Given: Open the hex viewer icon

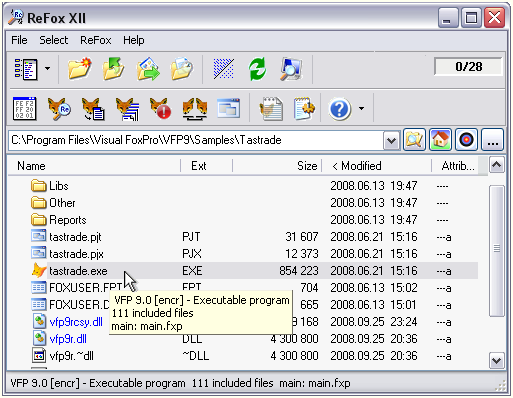Looking at the screenshot, I should coord(24,109).
